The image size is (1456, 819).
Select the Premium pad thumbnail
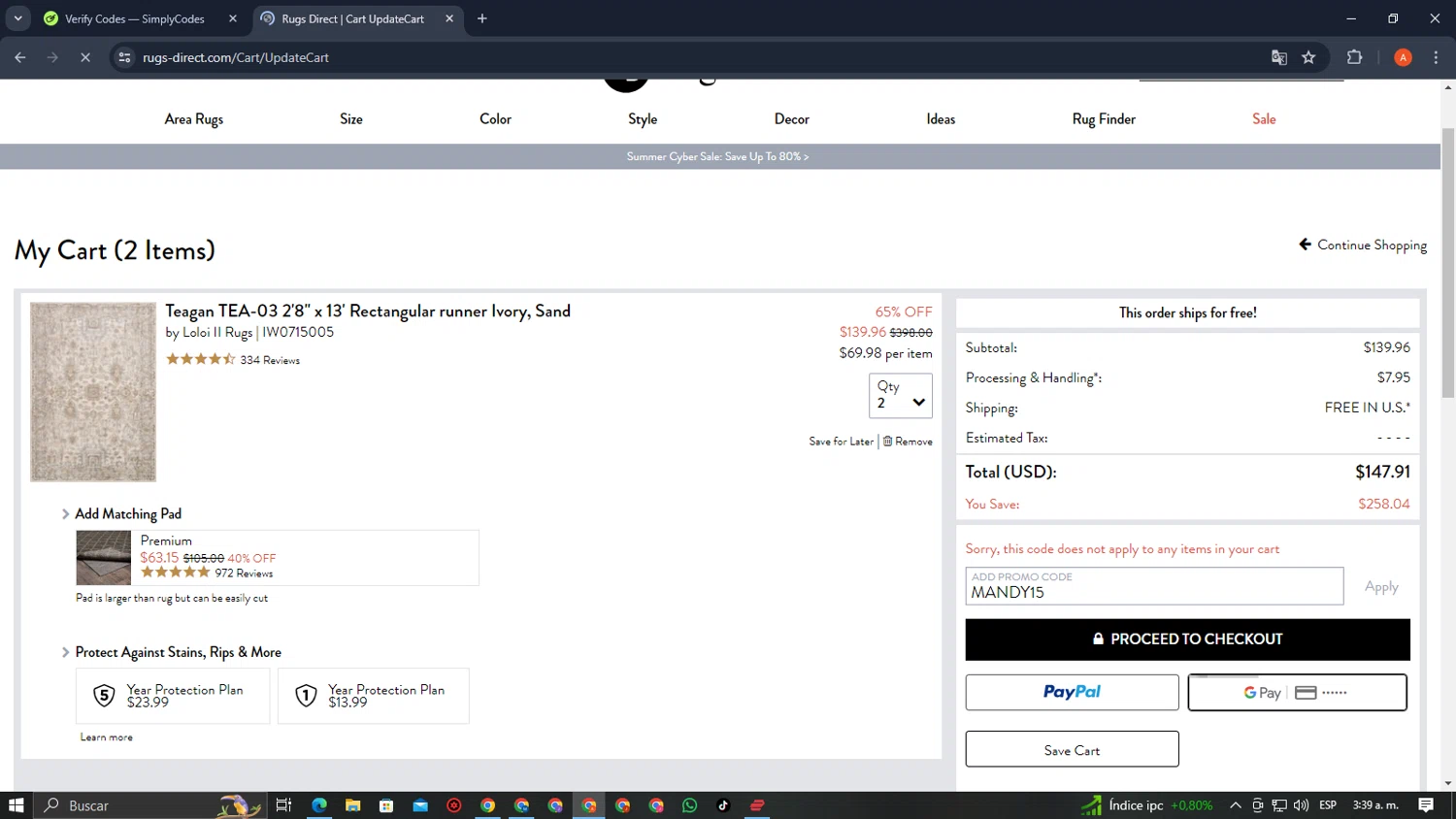tap(104, 558)
